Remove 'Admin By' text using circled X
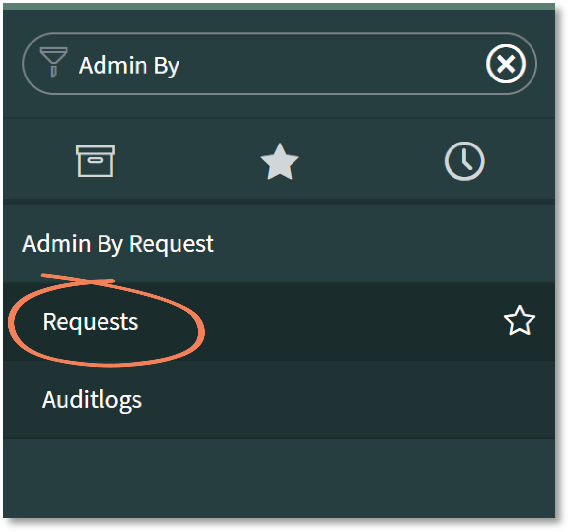569x532 pixels. 506,64
